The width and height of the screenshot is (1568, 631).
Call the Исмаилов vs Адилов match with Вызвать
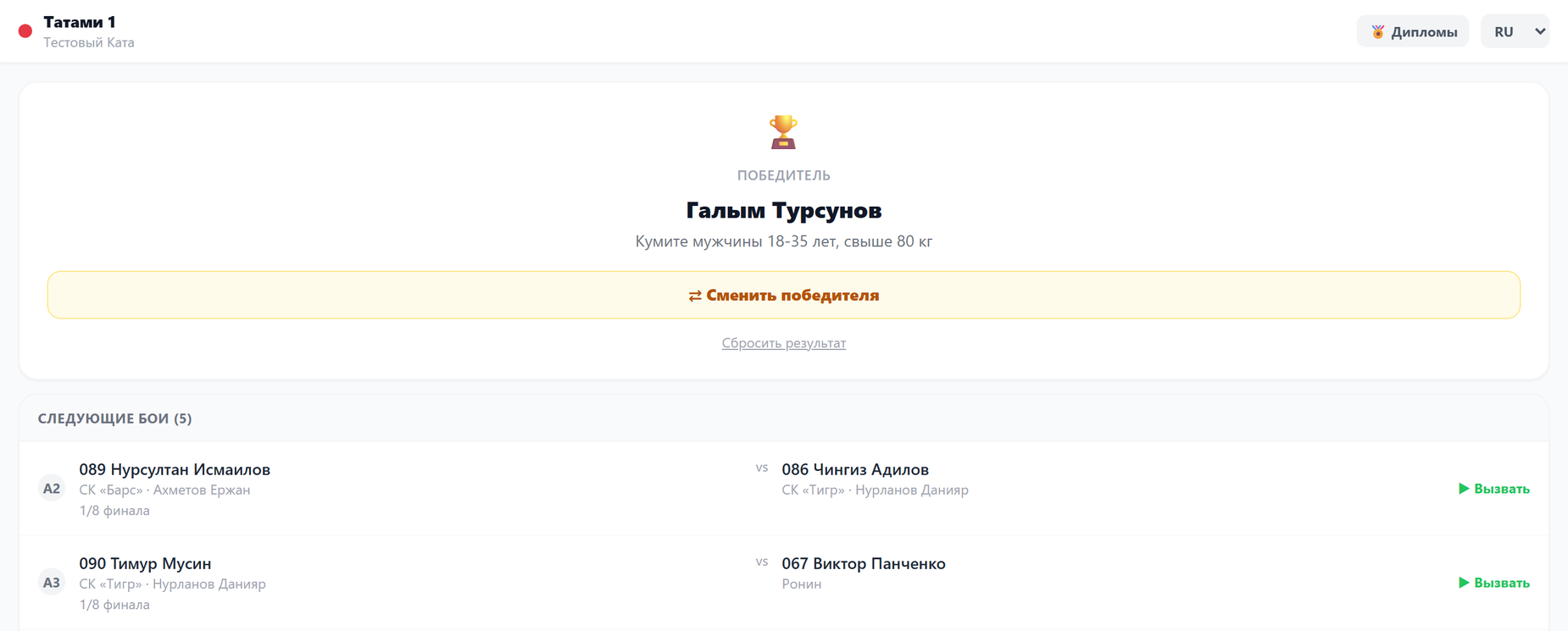[1494, 489]
